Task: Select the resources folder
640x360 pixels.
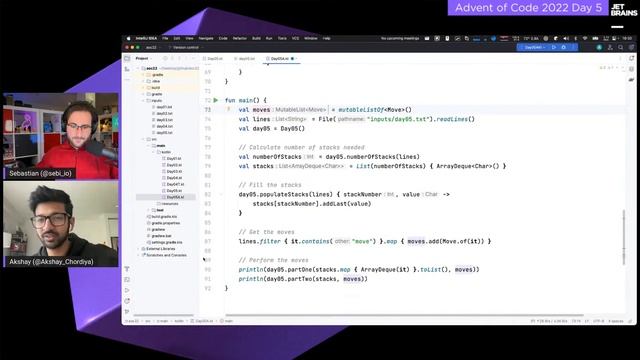Action: click(167, 204)
